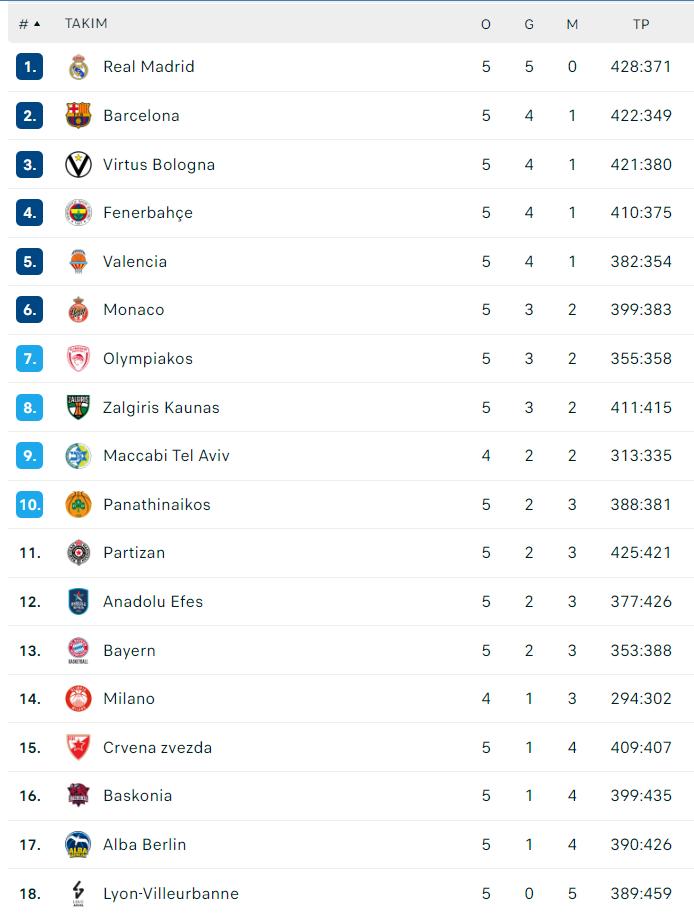Click the Alba Berlin logo
This screenshot has width=694, height=913.
coord(78,845)
